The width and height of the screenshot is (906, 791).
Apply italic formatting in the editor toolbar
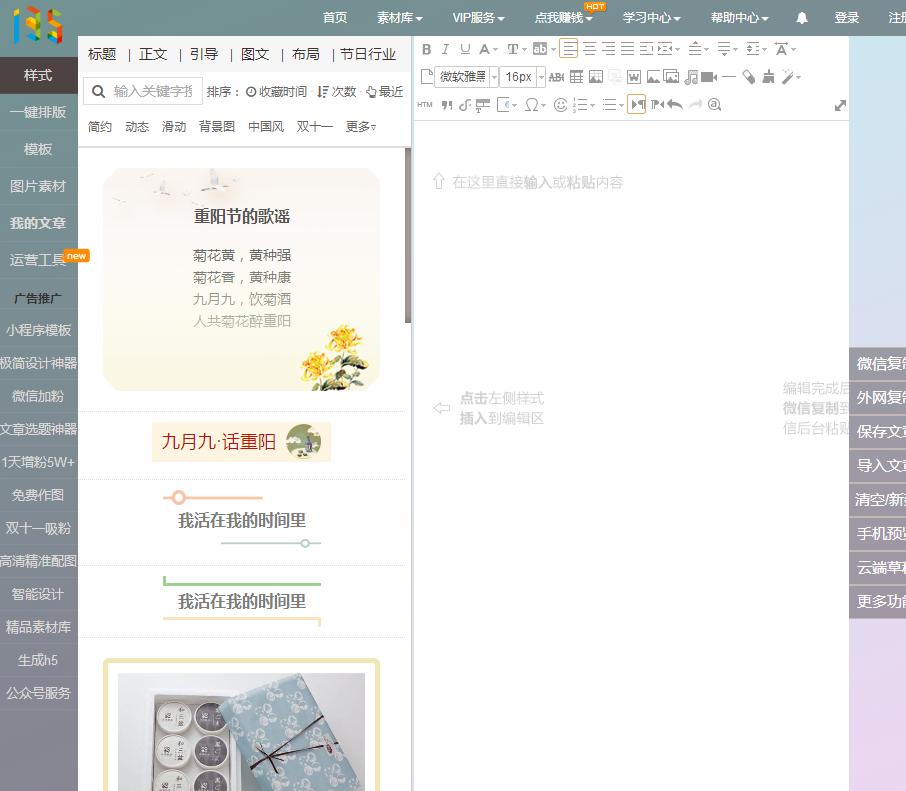click(445, 49)
